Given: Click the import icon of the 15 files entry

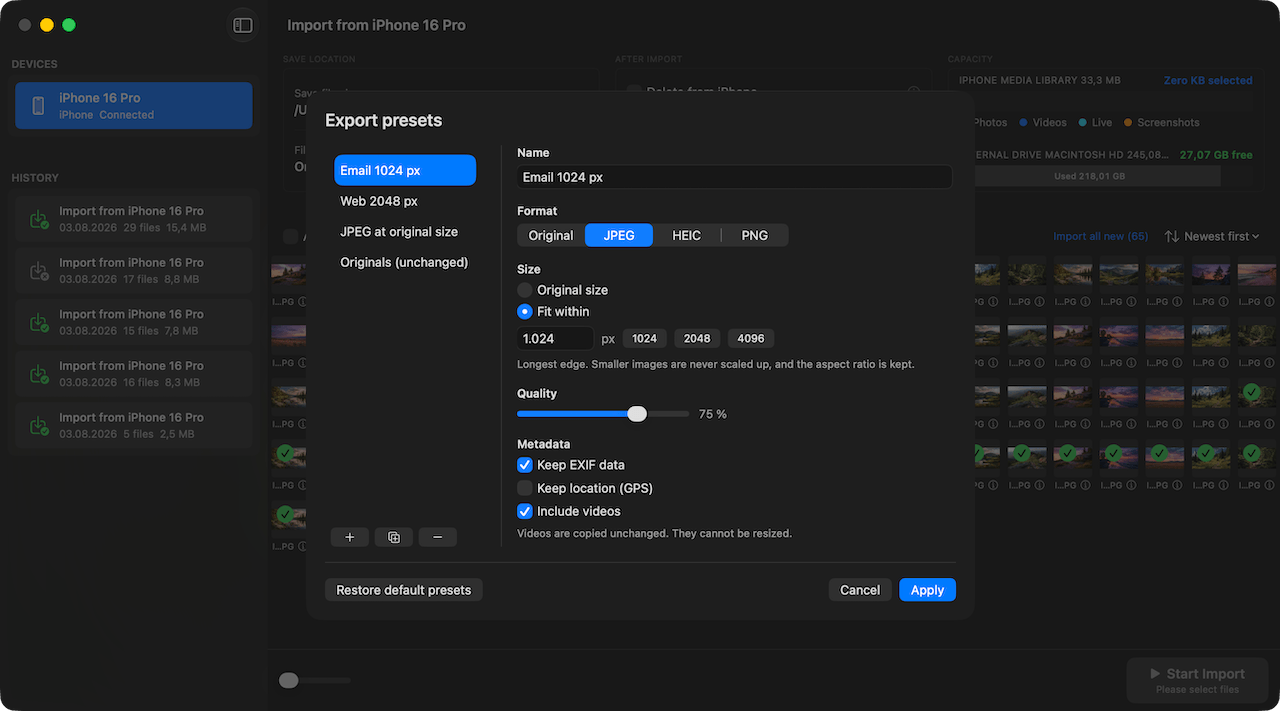Looking at the screenshot, I should [x=38, y=323].
